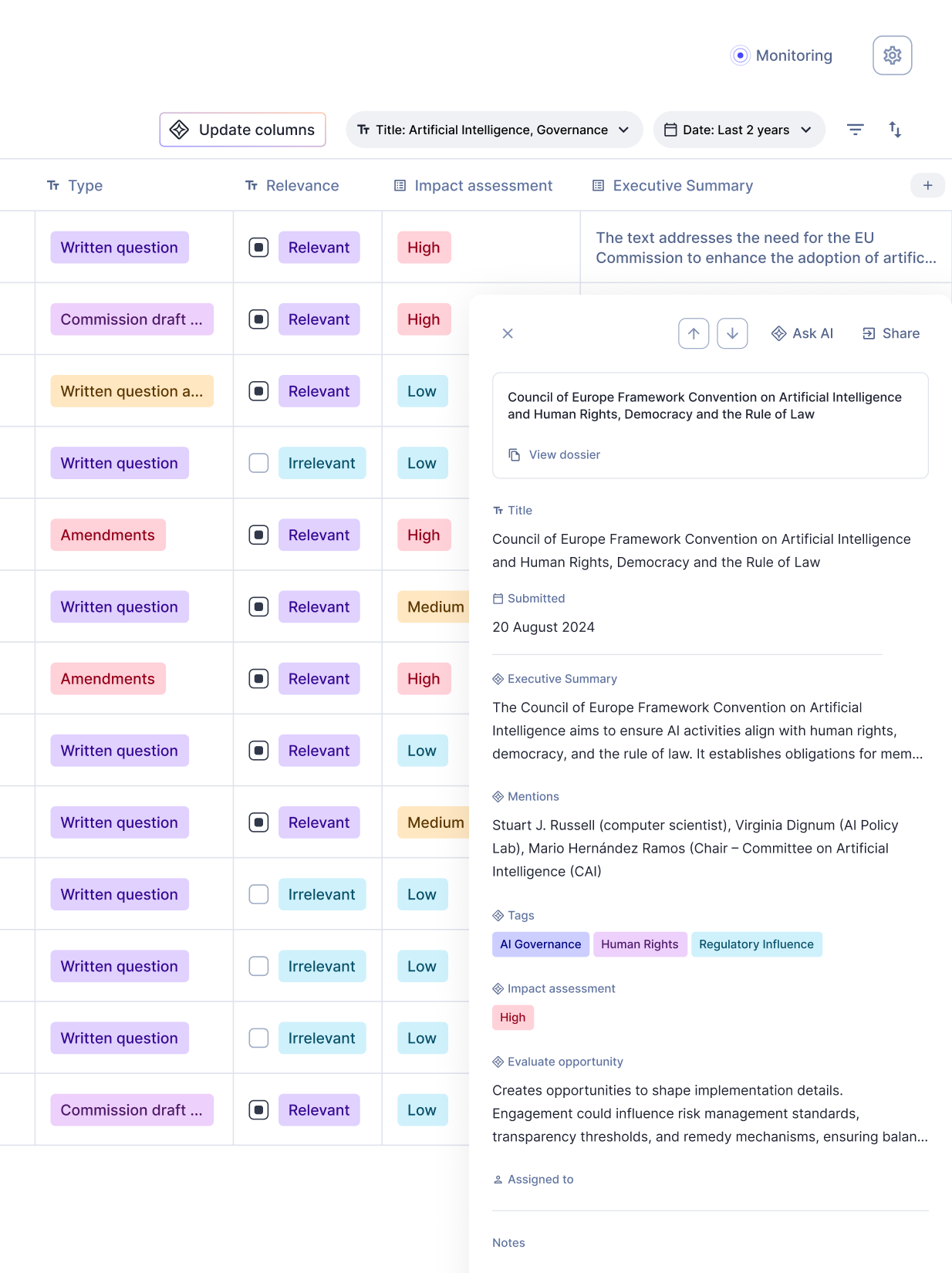Toggle checkbox in the last Commission draft row
The image size is (952, 1273).
click(x=258, y=1110)
